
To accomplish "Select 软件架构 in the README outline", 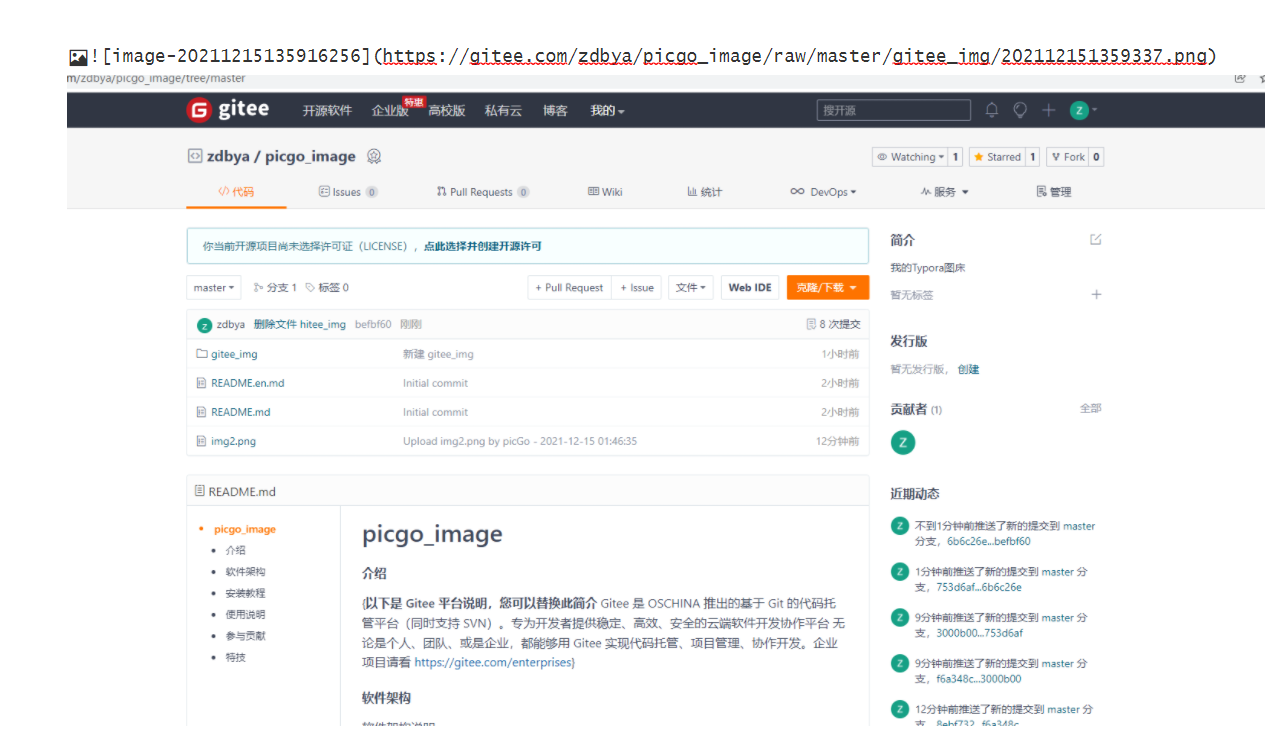I will pos(245,572).
